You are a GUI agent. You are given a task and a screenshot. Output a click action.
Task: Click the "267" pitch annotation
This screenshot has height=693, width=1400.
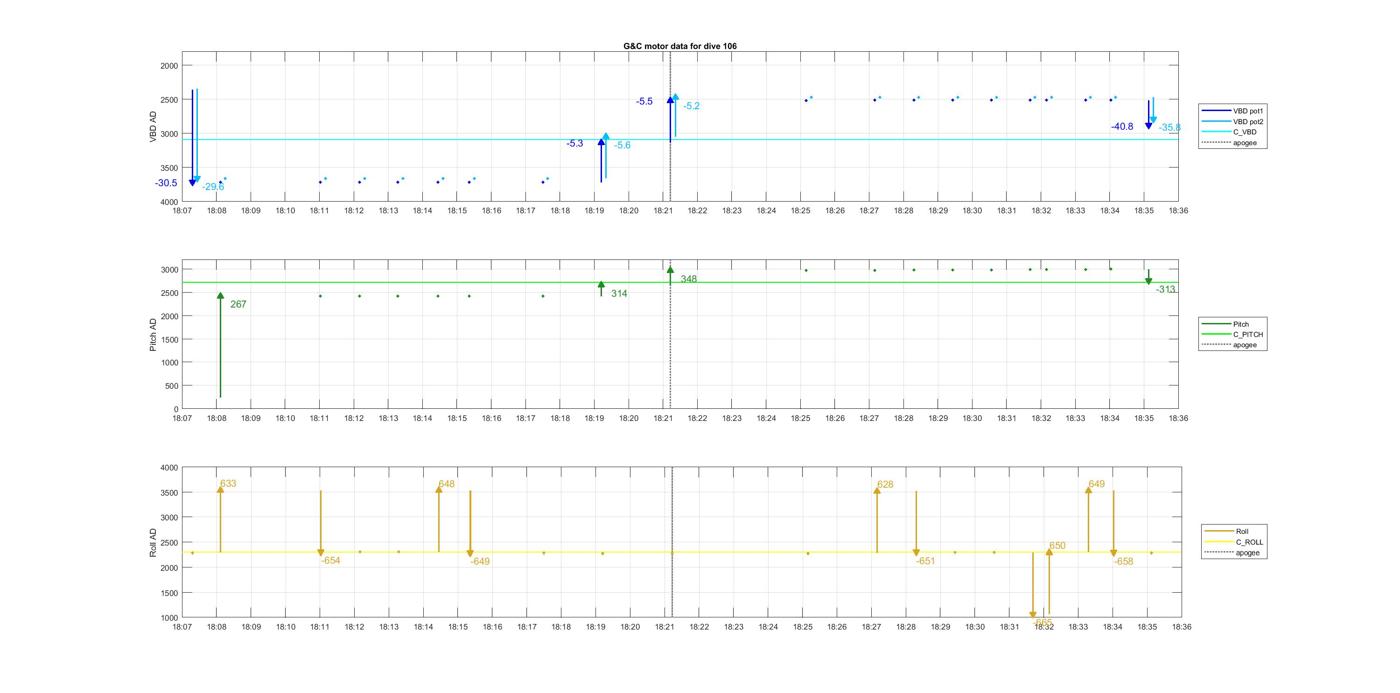238,304
